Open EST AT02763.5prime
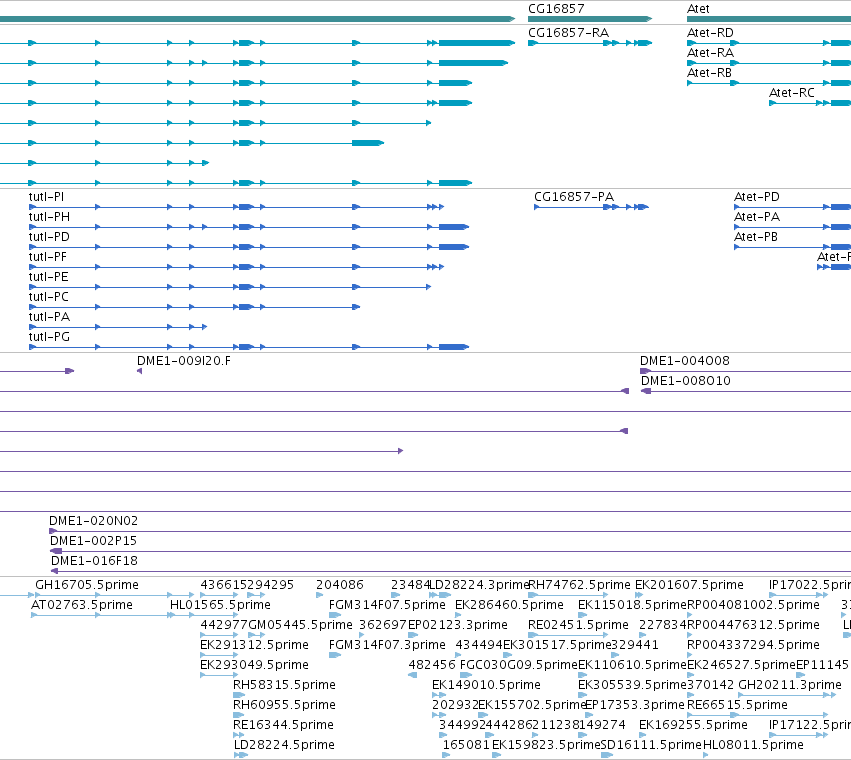 click(82, 605)
